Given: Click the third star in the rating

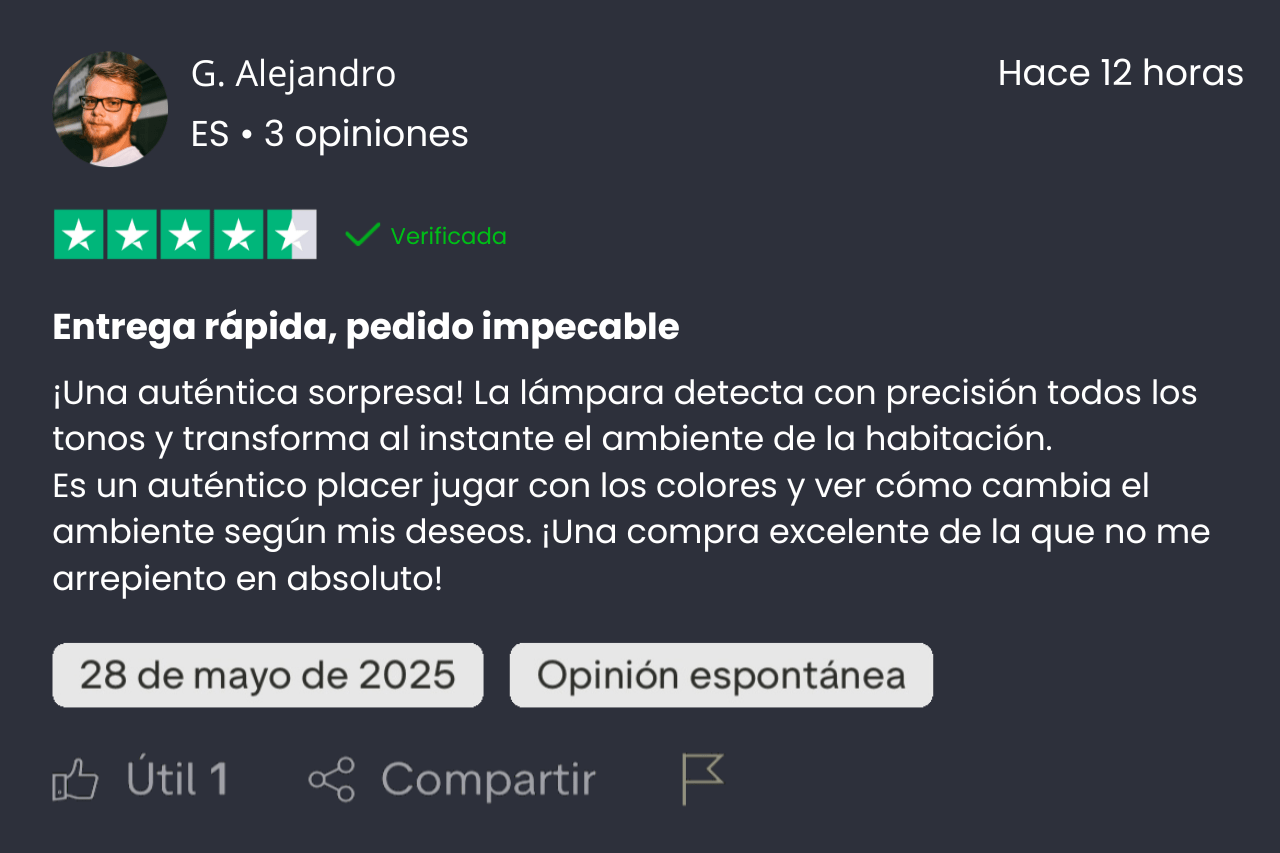Looking at the screenshot, I should click(185, 235).
